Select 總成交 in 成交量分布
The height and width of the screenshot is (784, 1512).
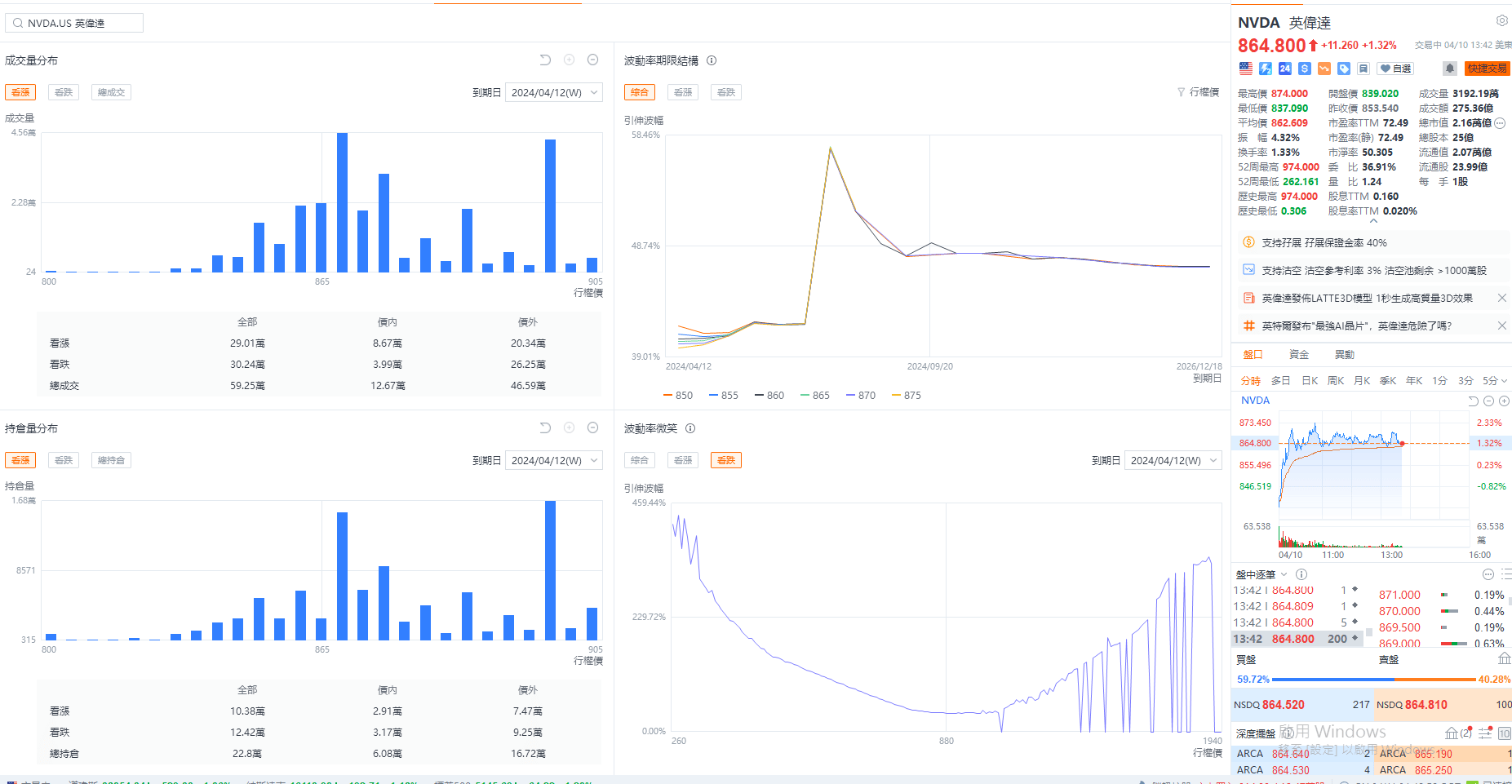[x=111, y=92]
